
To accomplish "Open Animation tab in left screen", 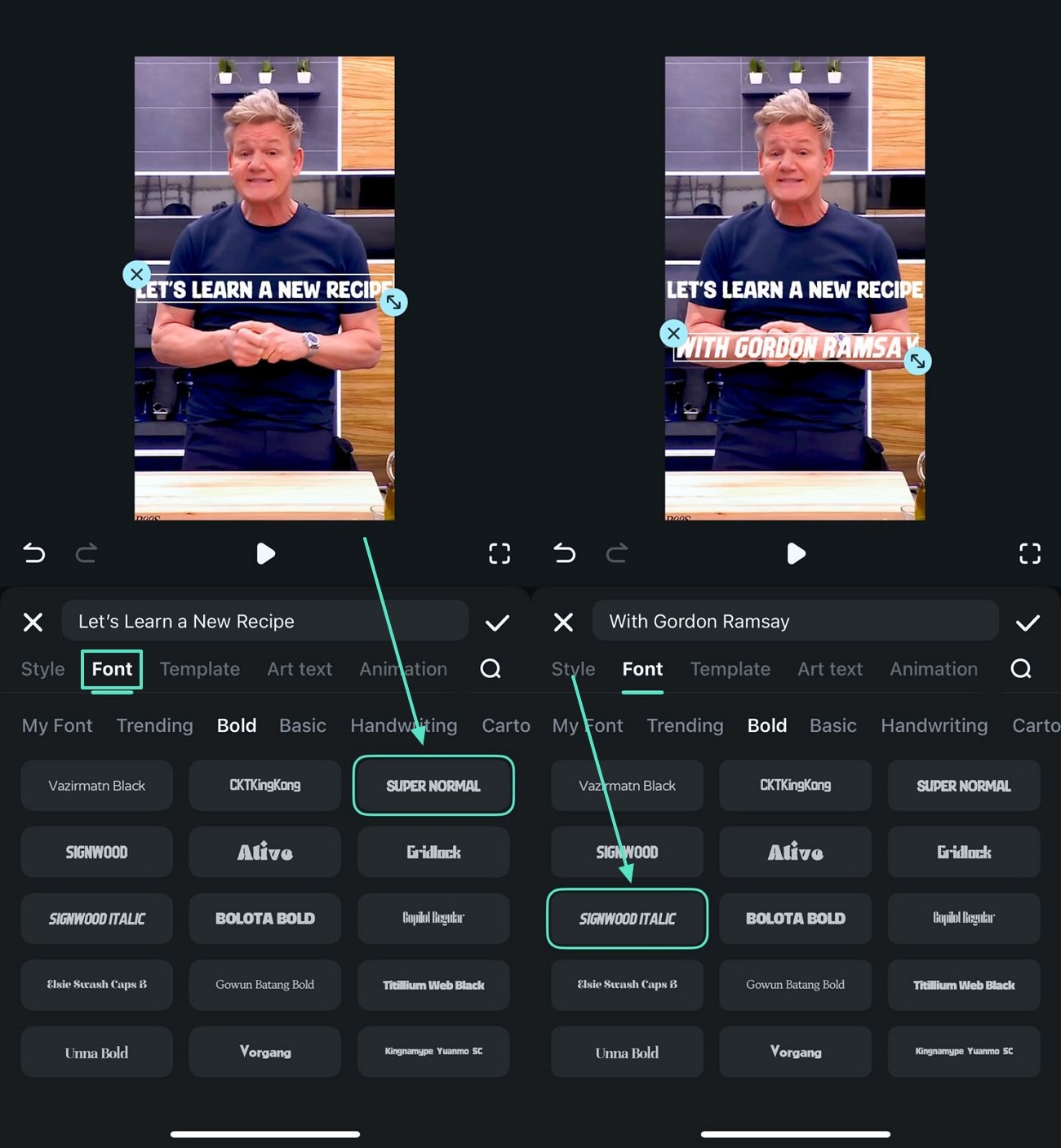I will click(403, 669).
